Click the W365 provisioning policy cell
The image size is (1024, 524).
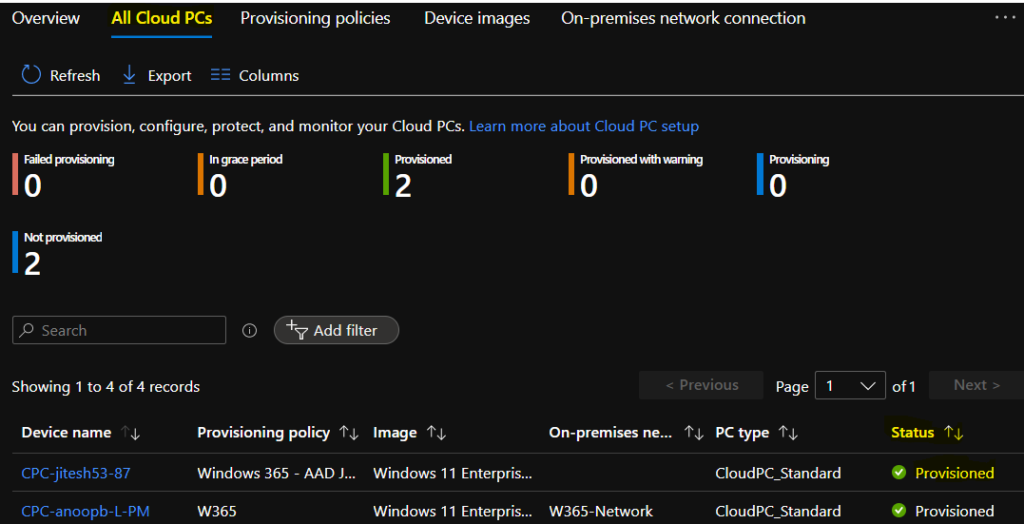click(217, 512)
